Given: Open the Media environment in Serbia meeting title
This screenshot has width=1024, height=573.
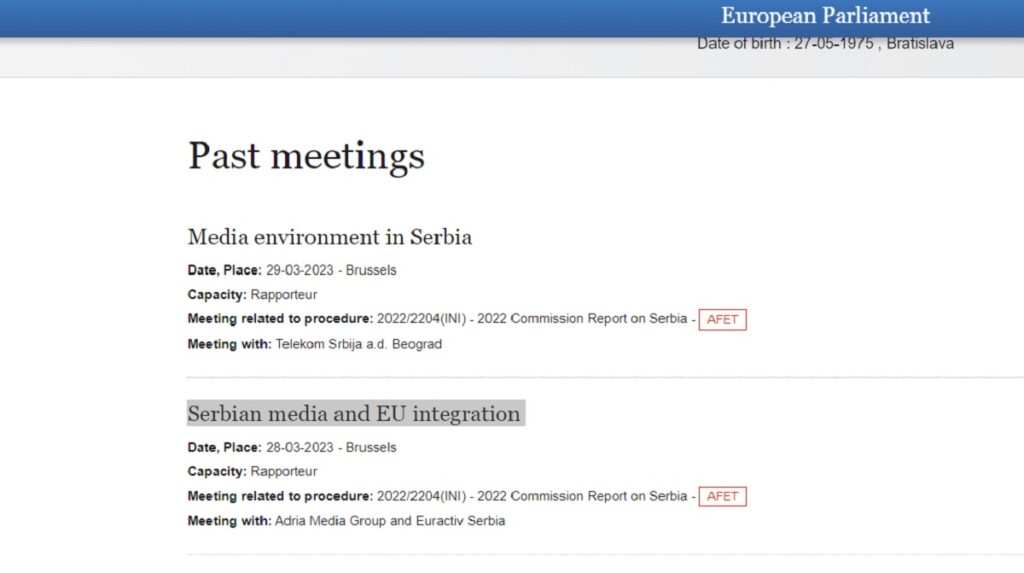Looking at the screenshot, I should pyautogui.click(x=329, y=237).
